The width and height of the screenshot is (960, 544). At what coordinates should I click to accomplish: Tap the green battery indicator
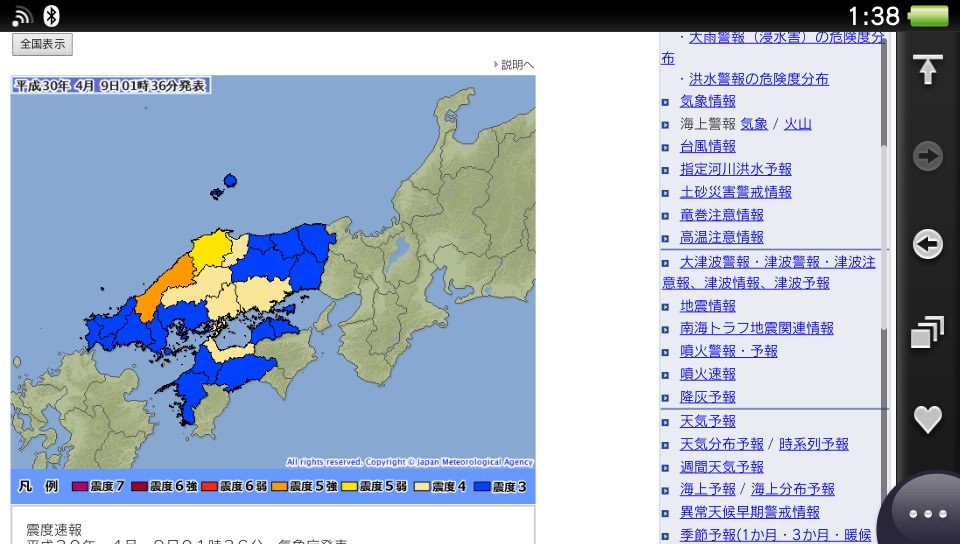pyautogui.click(x=928, y=16)
